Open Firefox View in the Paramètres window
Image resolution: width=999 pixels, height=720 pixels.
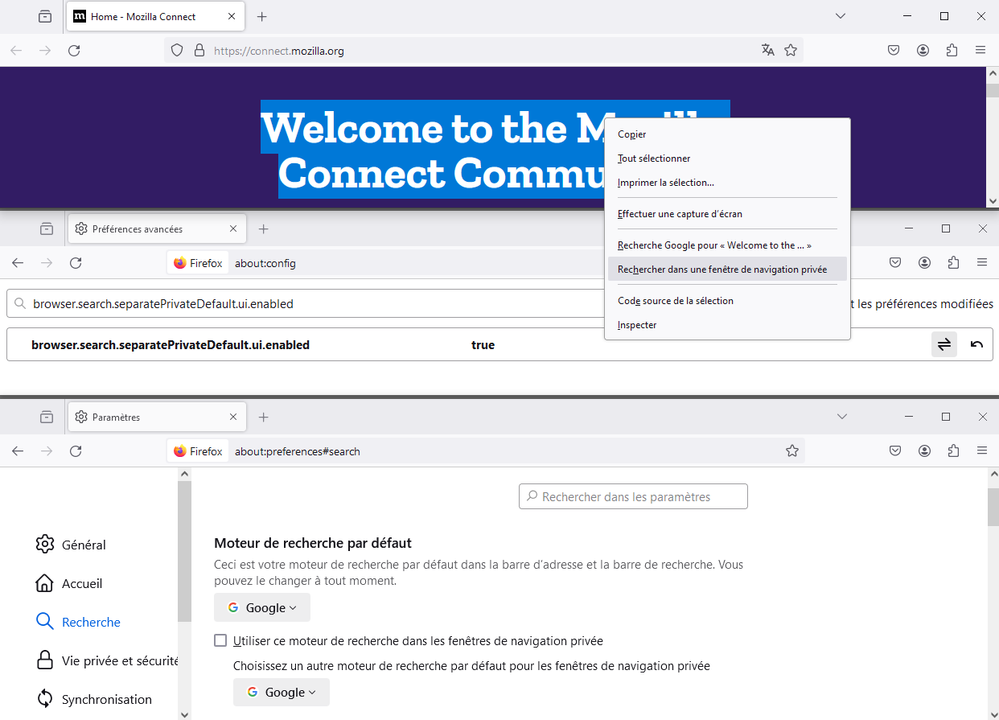pyautogui.click(x=47, y=417)
